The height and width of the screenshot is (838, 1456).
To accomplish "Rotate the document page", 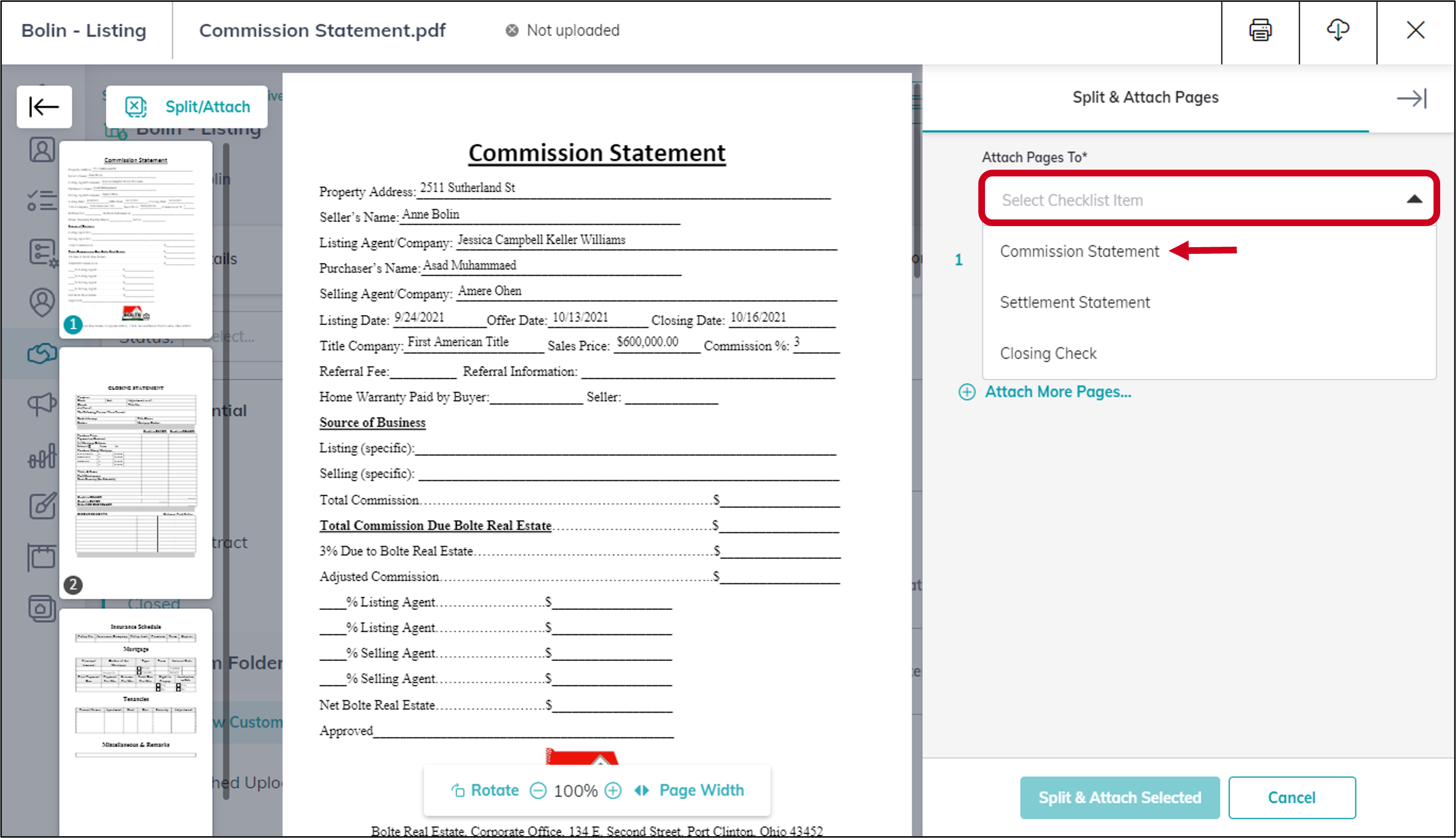I will [485, 790].
